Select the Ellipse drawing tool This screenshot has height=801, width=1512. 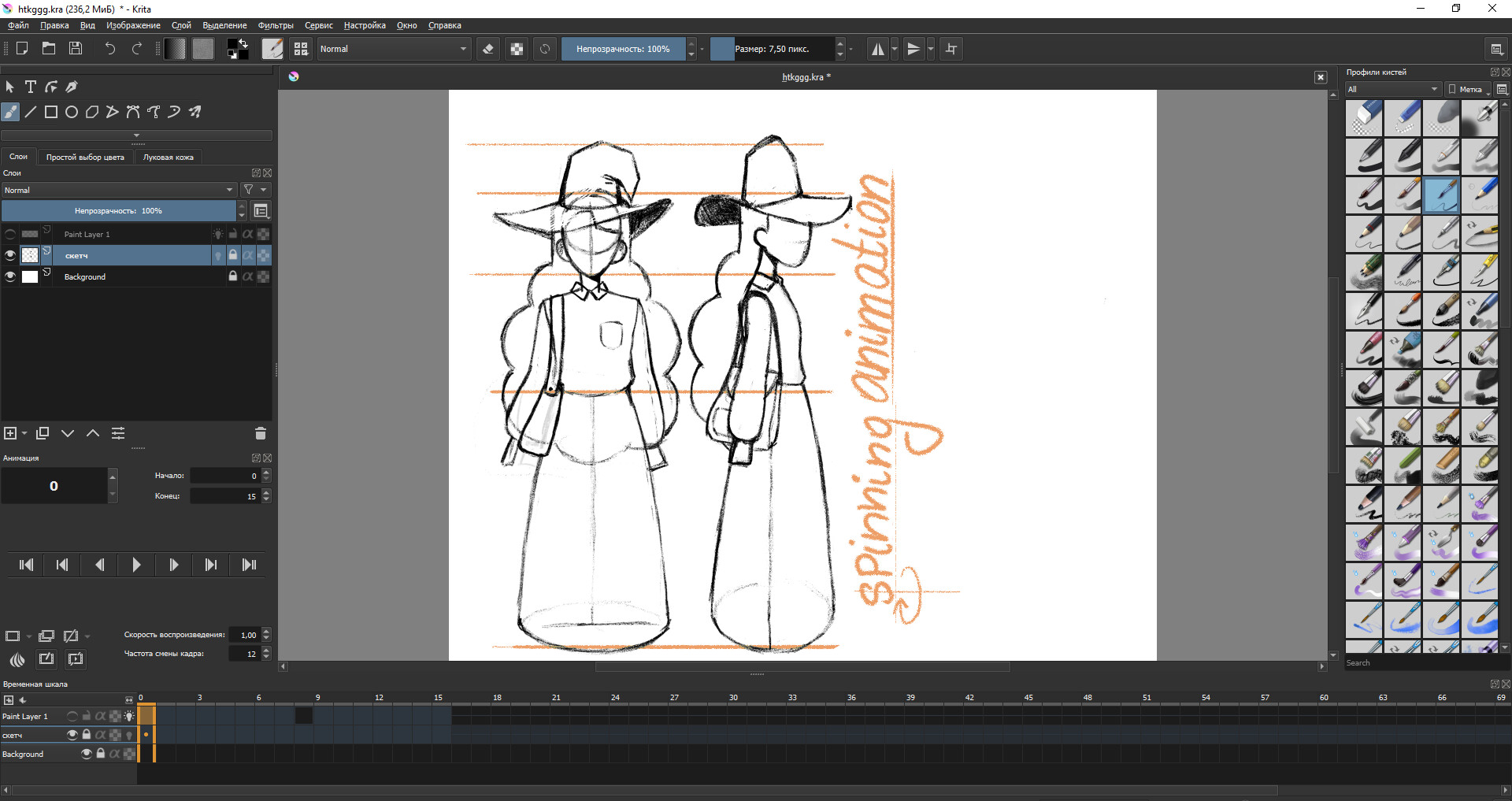70,112
